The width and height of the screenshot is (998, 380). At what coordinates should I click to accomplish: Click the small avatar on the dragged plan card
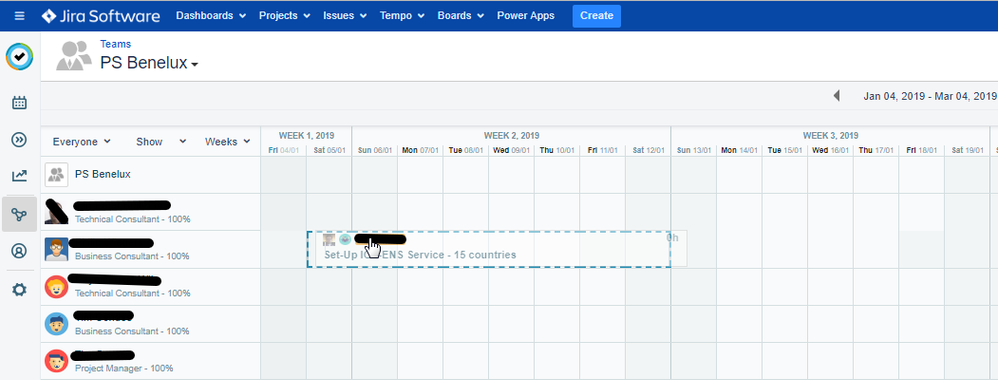click(329, 239)
